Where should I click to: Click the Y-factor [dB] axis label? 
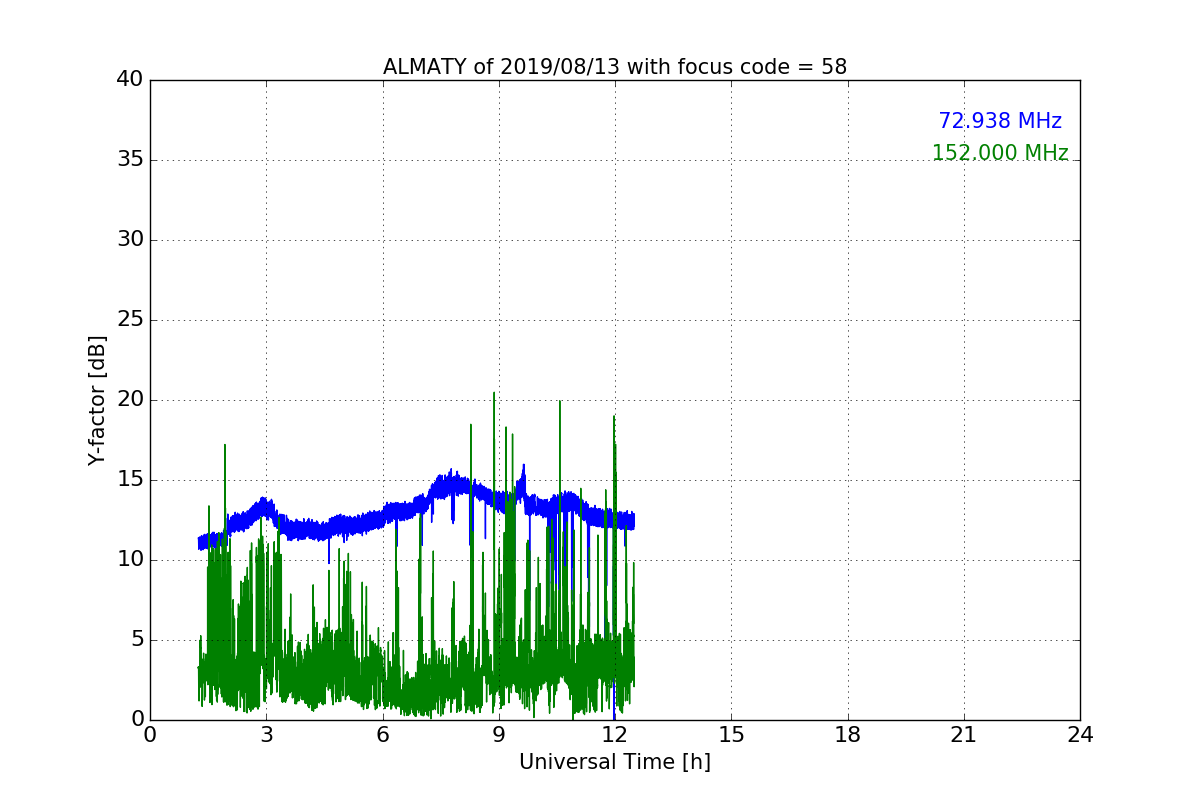97,400
